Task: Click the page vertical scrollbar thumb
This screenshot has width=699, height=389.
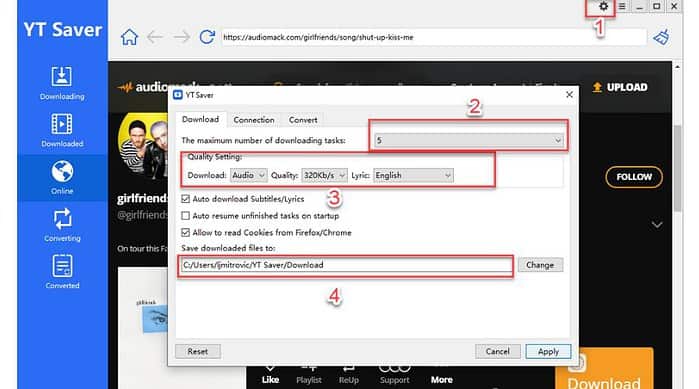Action: click(x=677, y=168)
